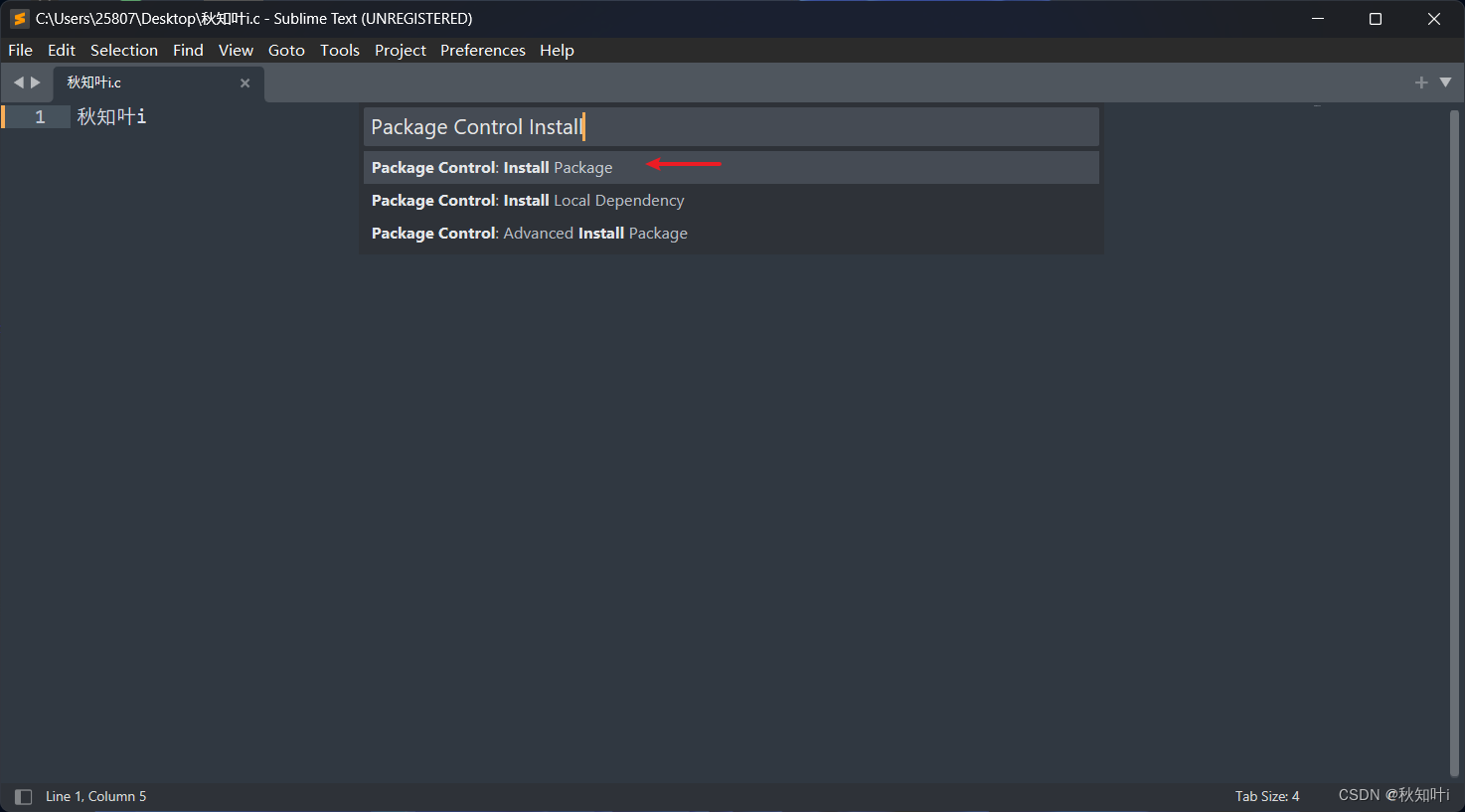Click Line 1, Column 5 status
The height and width of the screenshot is (812, 1465).
click(95, 796)
